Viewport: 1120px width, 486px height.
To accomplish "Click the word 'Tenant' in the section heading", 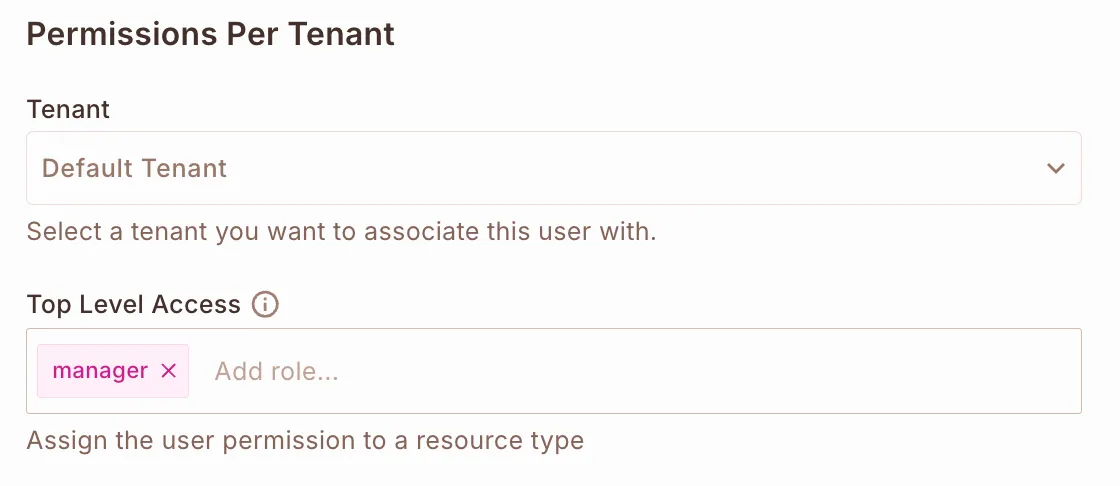I will click(342, 34).
